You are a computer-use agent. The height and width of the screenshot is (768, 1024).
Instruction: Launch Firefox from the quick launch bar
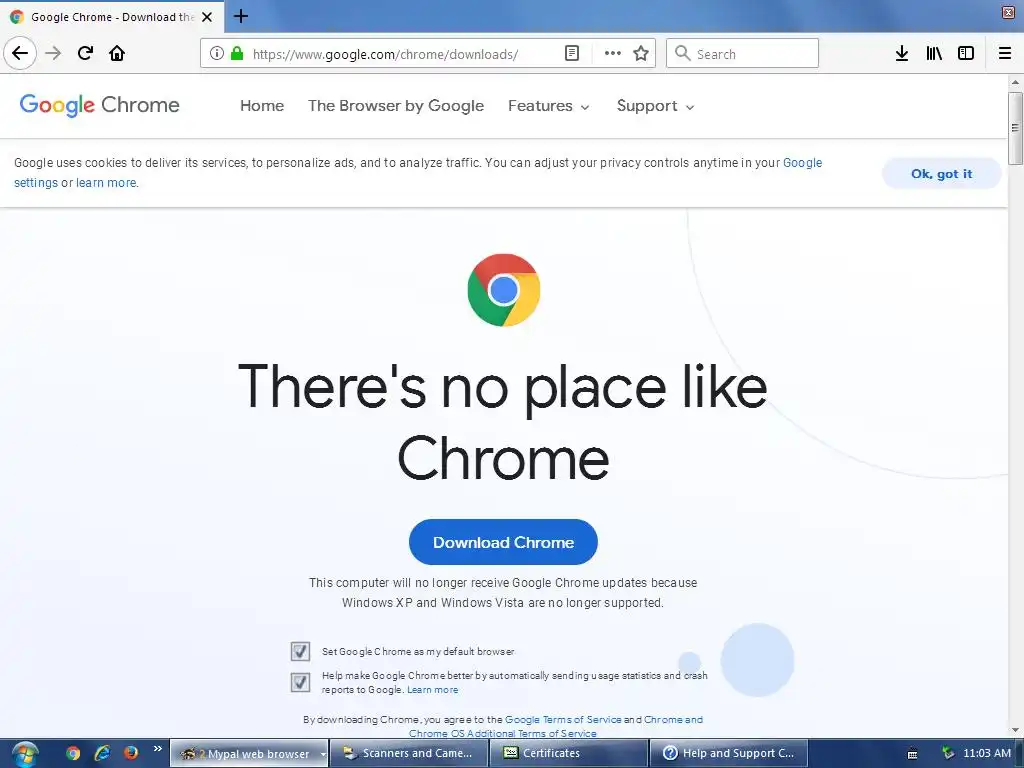(131, 753)
